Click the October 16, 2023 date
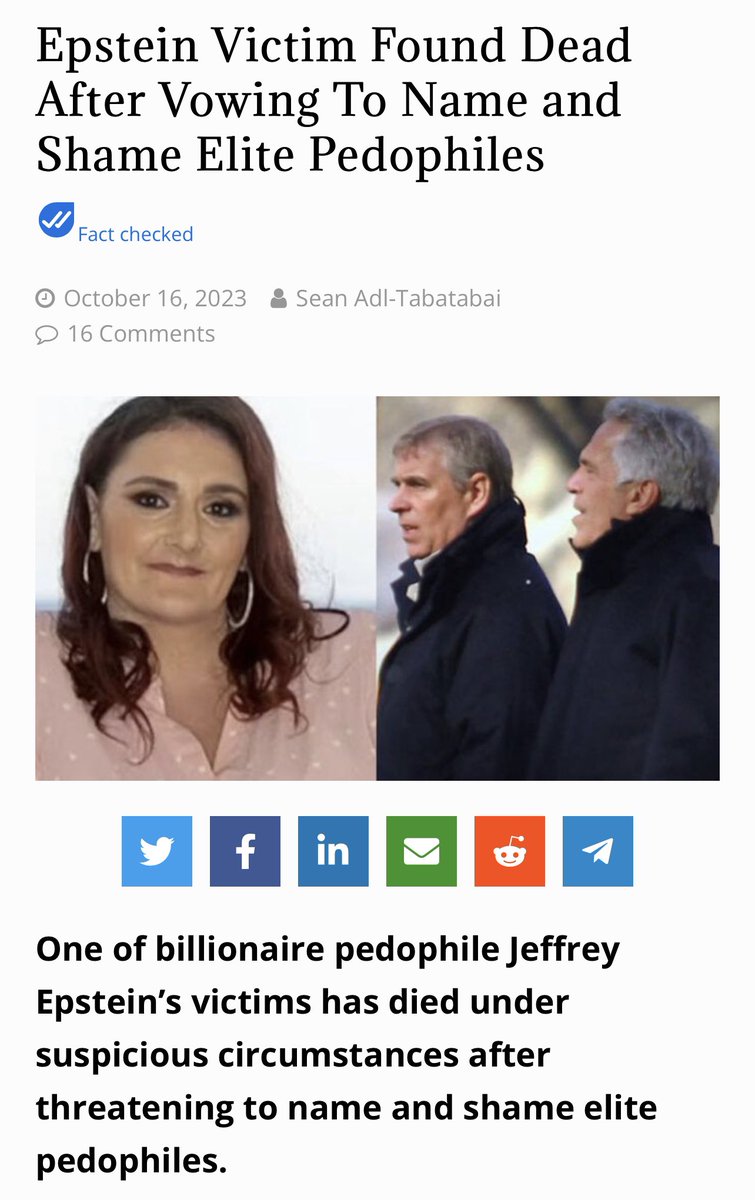This screenshot has height=1200, width=755. pyautogui.click(x=154, y=298)
